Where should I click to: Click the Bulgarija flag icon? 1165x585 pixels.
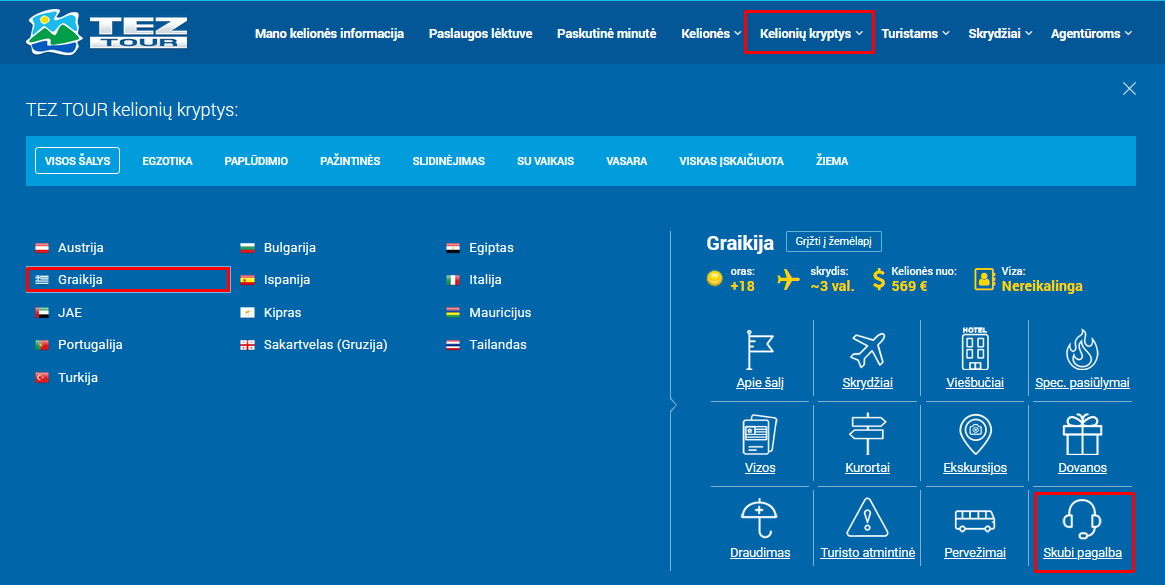pyautogui.click(x=247, y=248)
